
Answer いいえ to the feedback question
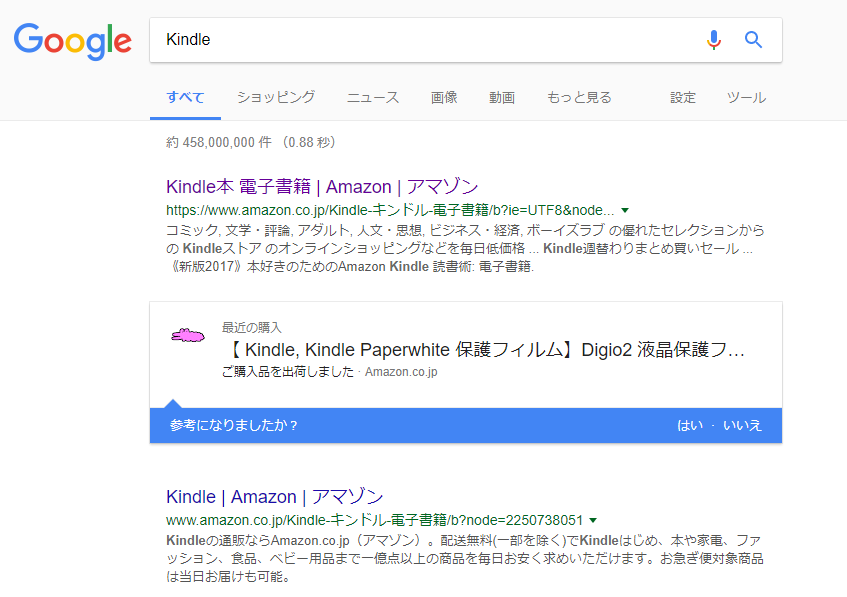tap(742, 426)
